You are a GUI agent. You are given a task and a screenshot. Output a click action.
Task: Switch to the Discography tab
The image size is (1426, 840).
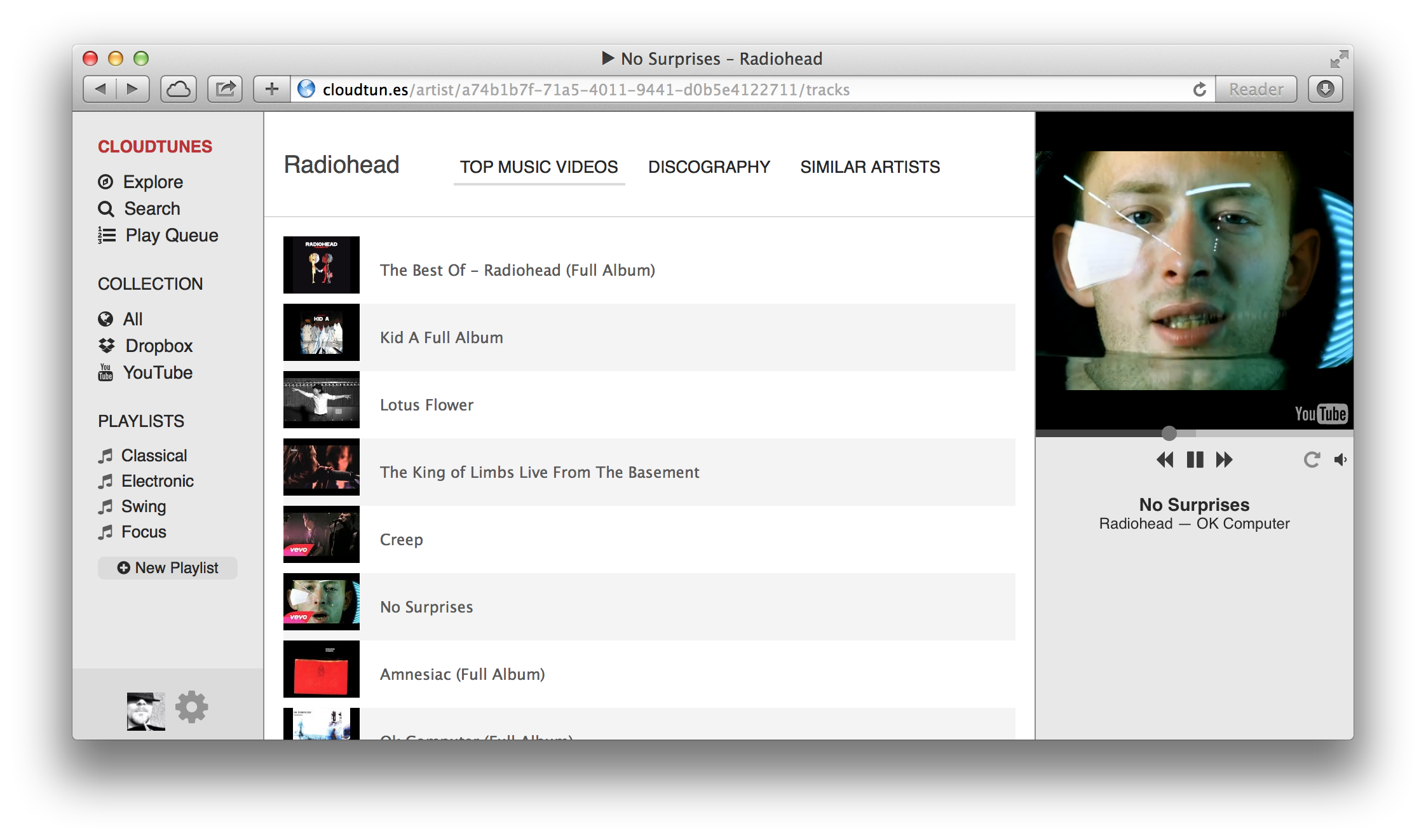coord(709,167)
